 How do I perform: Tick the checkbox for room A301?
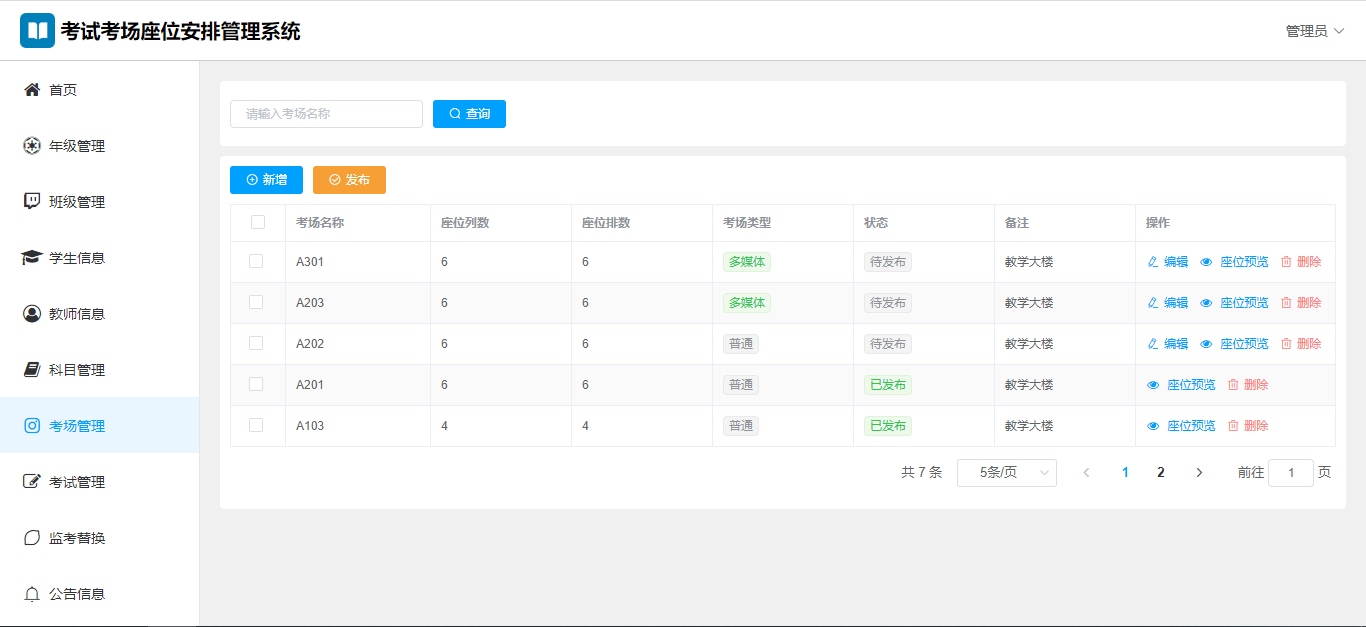pos(256,261)
